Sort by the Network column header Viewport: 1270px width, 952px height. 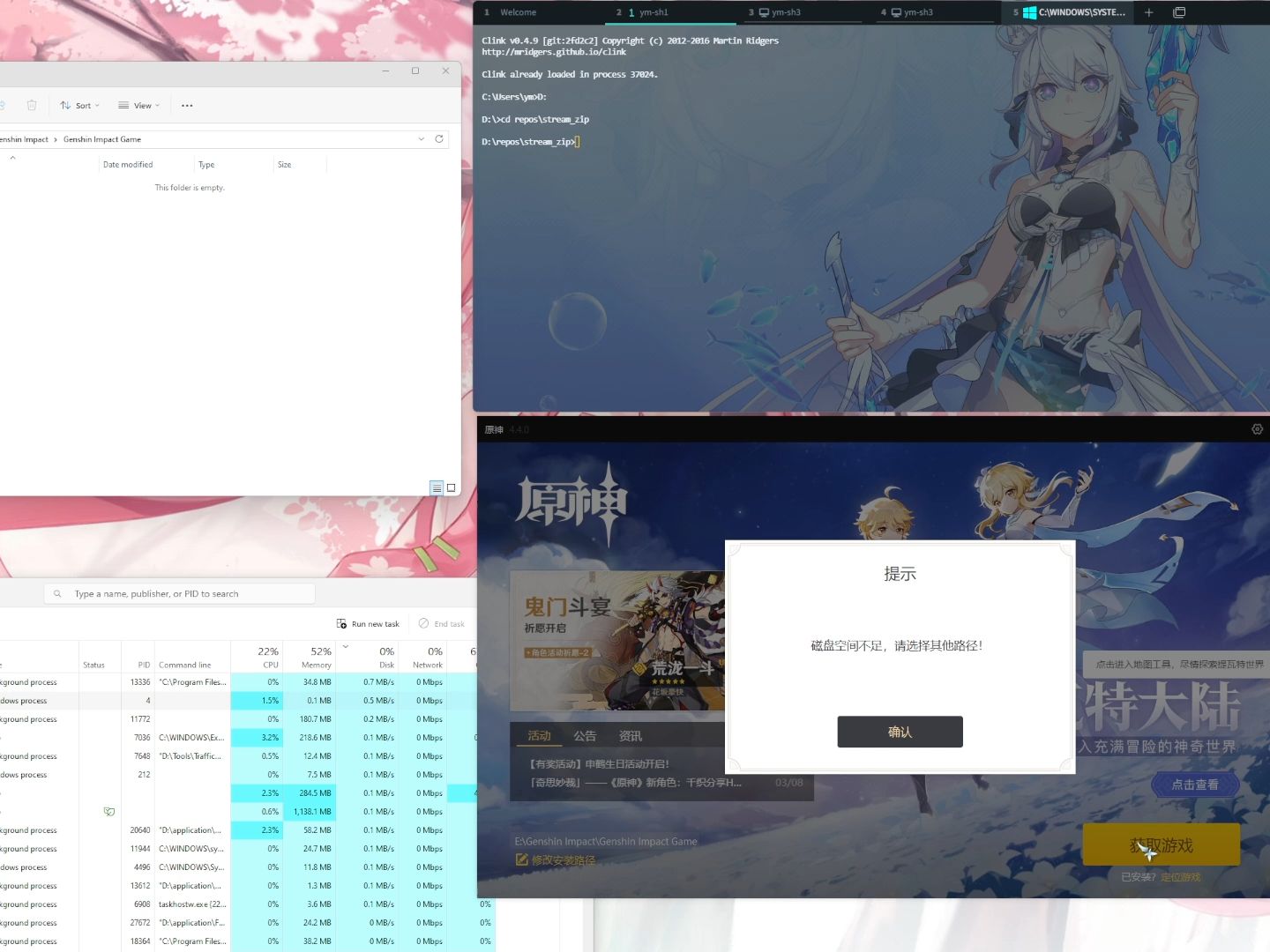(x=422, y=657)
